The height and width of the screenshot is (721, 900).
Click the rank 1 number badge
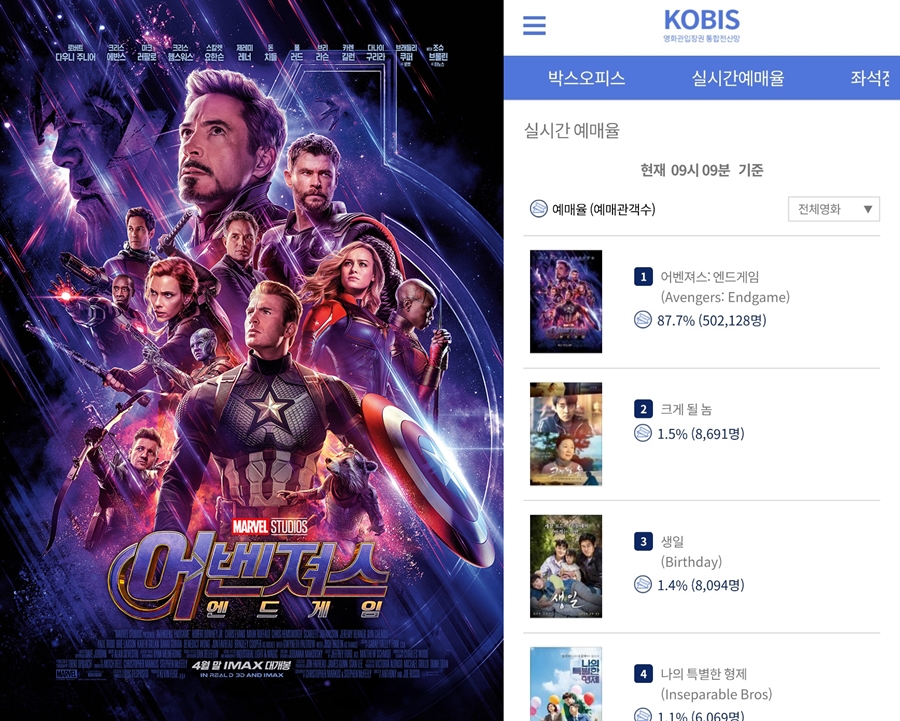click(x=643, y=277)
